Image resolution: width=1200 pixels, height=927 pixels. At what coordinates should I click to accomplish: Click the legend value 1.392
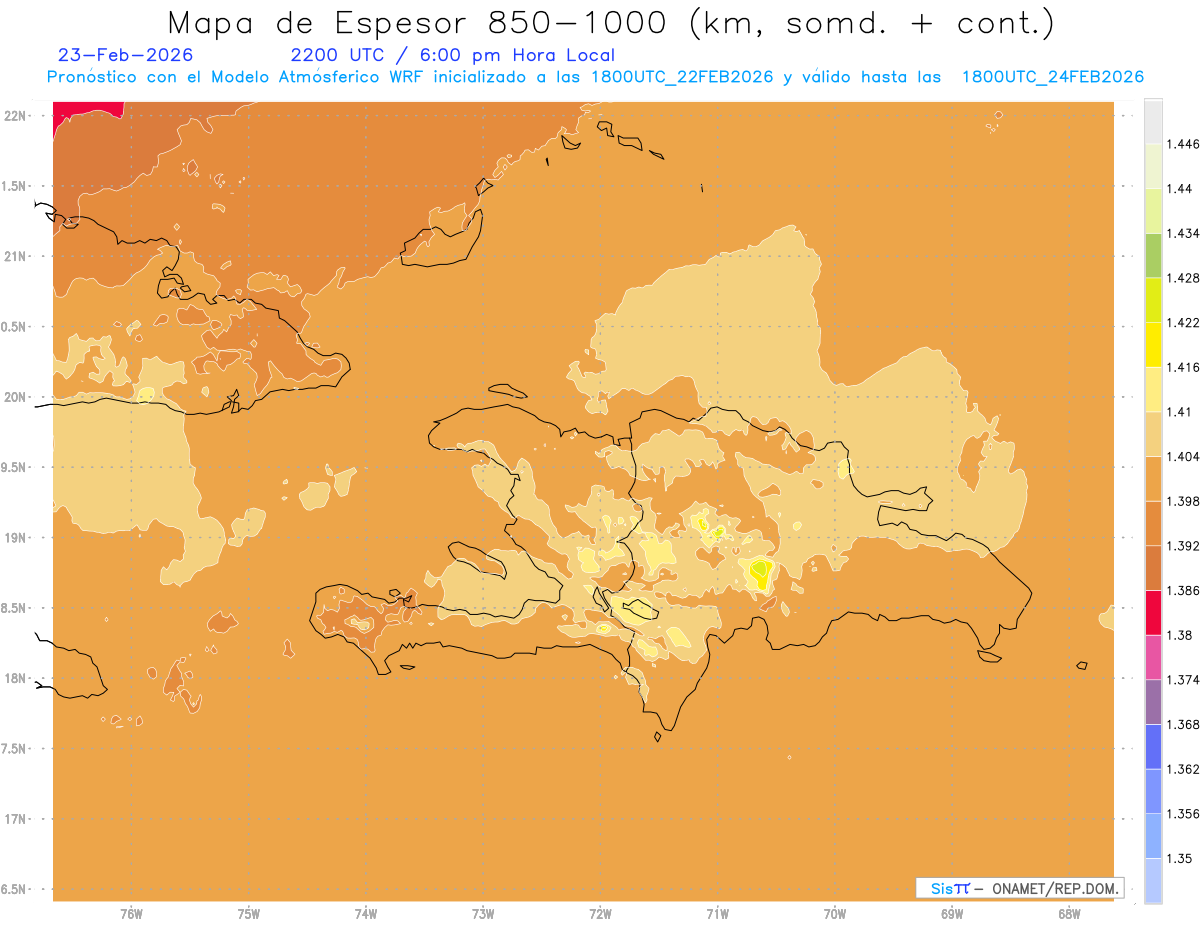tap(1185, 546)
